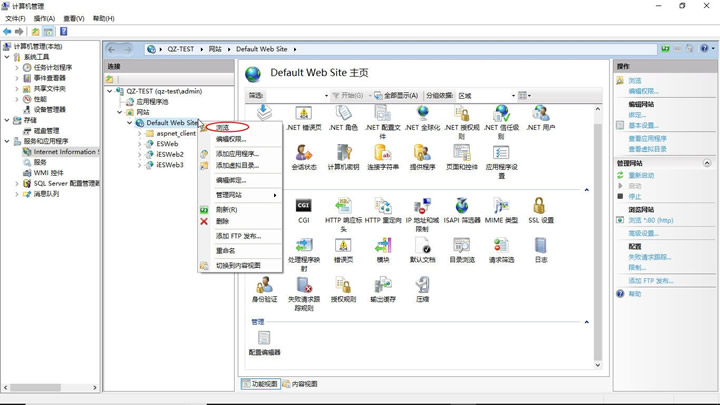Open the 计算机密钥 feature icon
The height and width of the screenshot is (405, 720).
pyautogui.click(x=343, y=155)
